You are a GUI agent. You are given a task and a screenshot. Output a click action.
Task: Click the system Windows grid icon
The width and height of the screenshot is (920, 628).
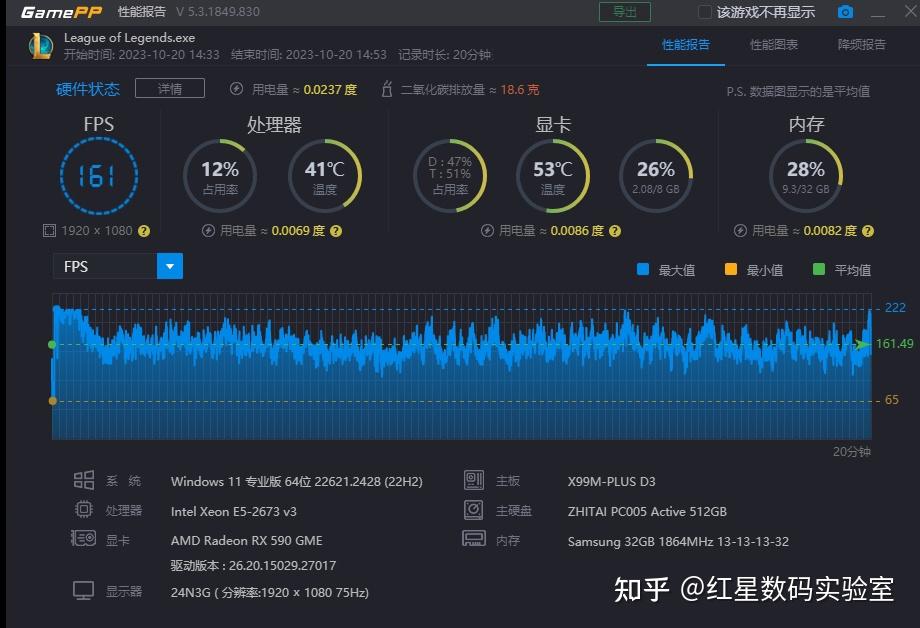pyautogui.click(x=84, y=480)
